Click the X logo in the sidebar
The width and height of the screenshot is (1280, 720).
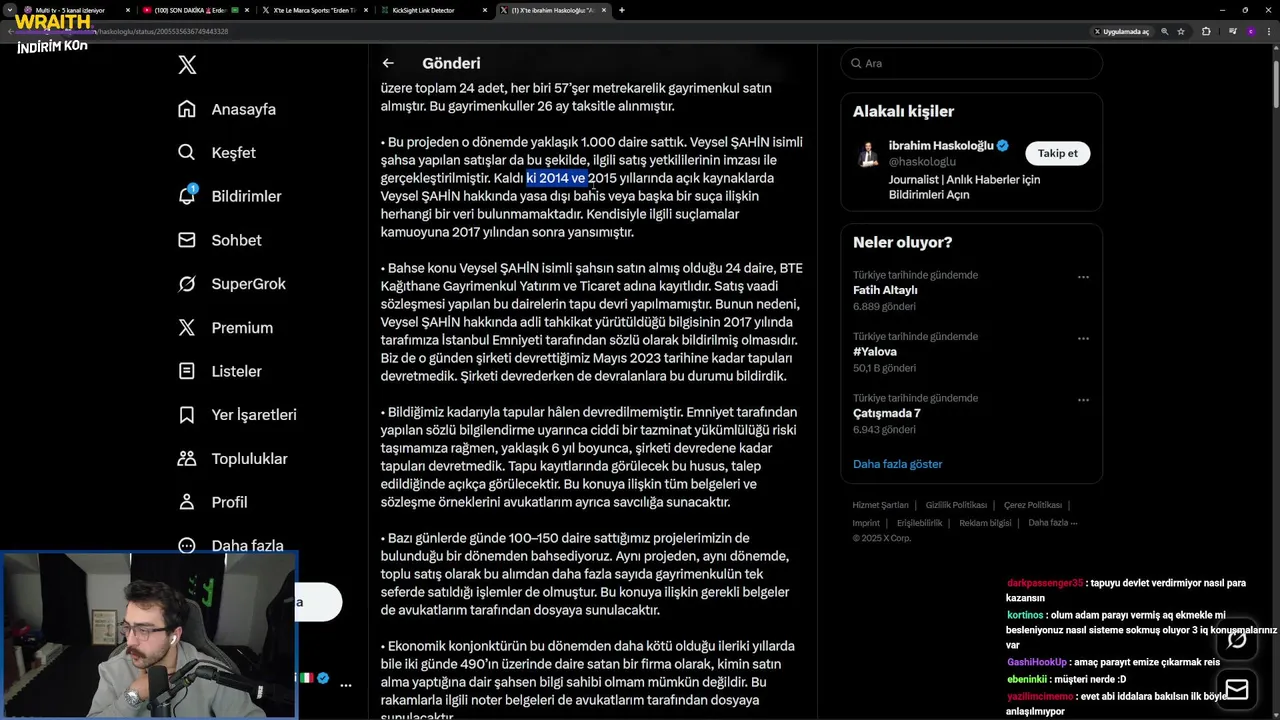pos(187,65)
